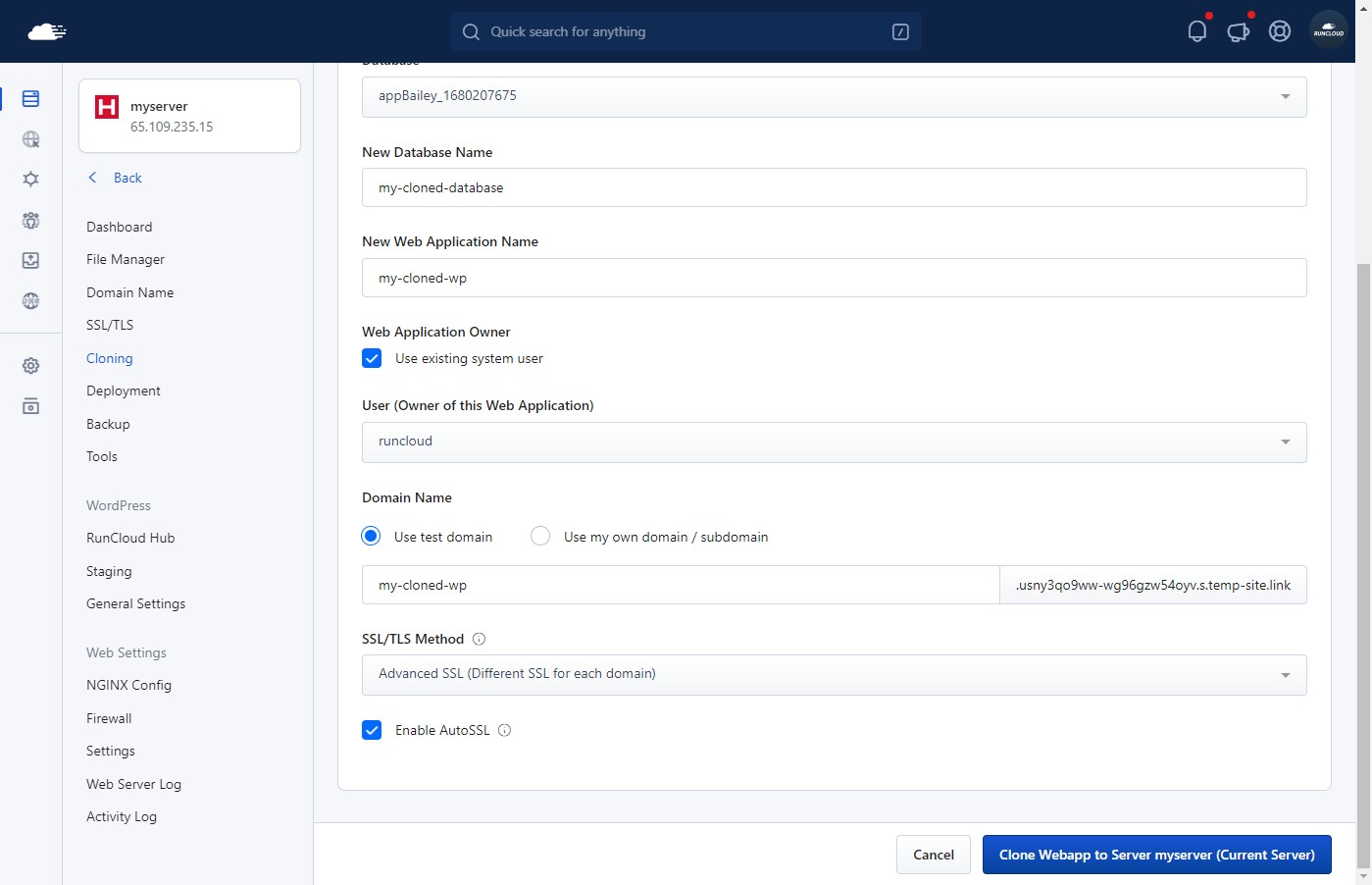
Task: Open the Backup upload-tray icon
Action: click(30, 260)
